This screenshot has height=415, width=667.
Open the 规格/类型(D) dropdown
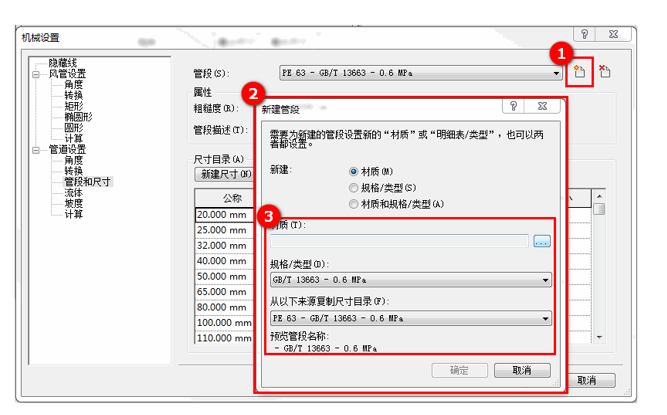click(x=546, y=280)
